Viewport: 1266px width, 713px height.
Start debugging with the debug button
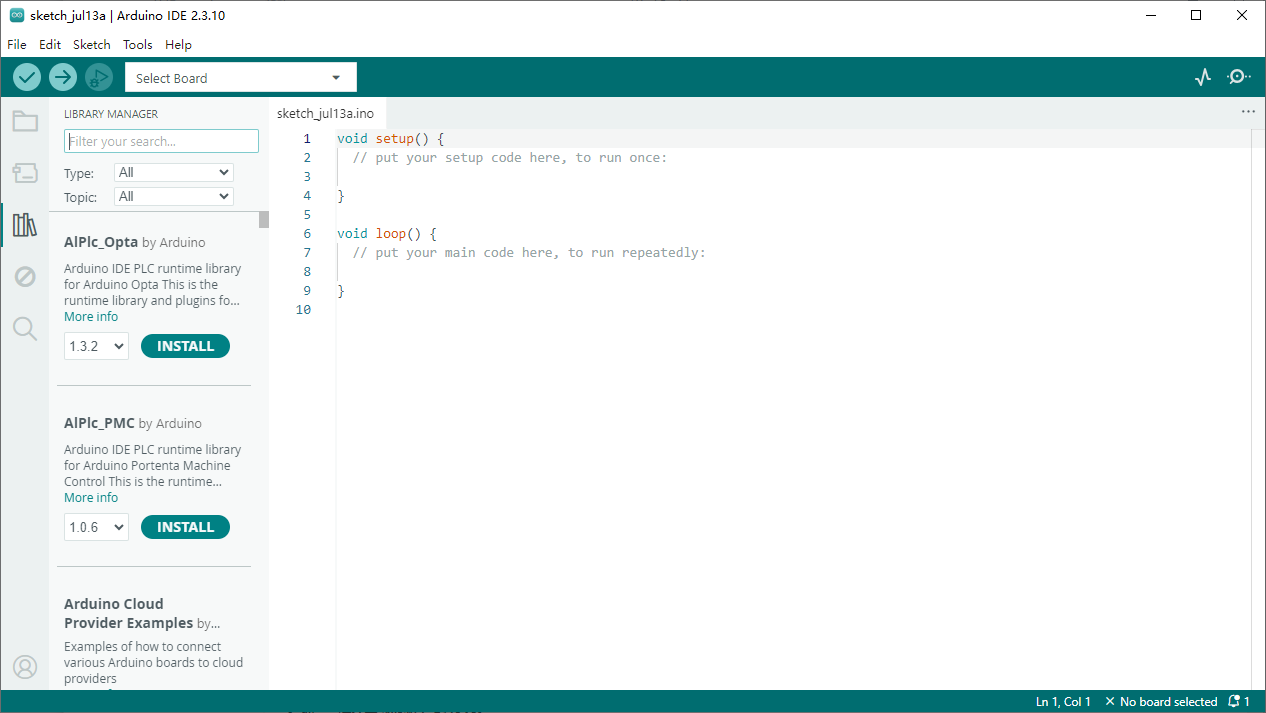tap(99, 77)
